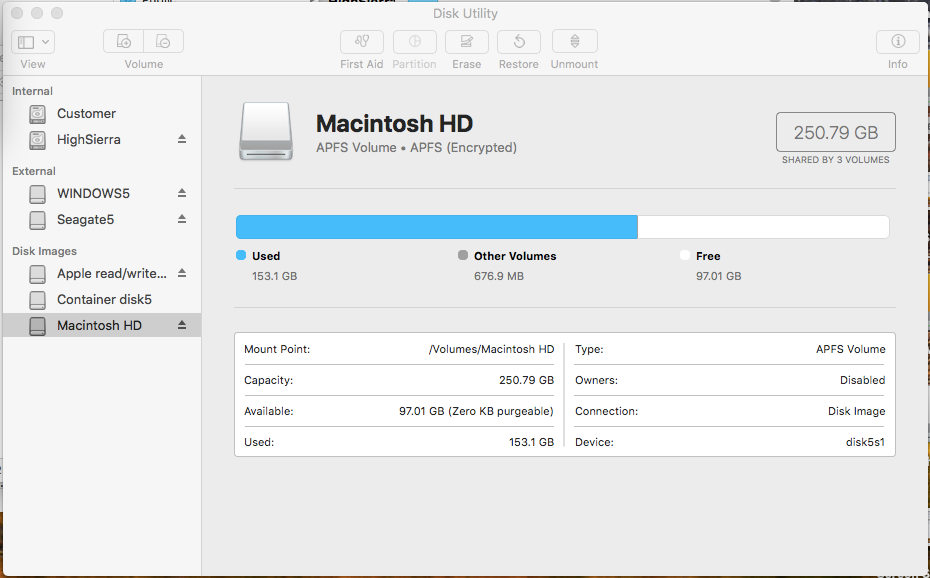Click the Device value disk5s1

865,442
